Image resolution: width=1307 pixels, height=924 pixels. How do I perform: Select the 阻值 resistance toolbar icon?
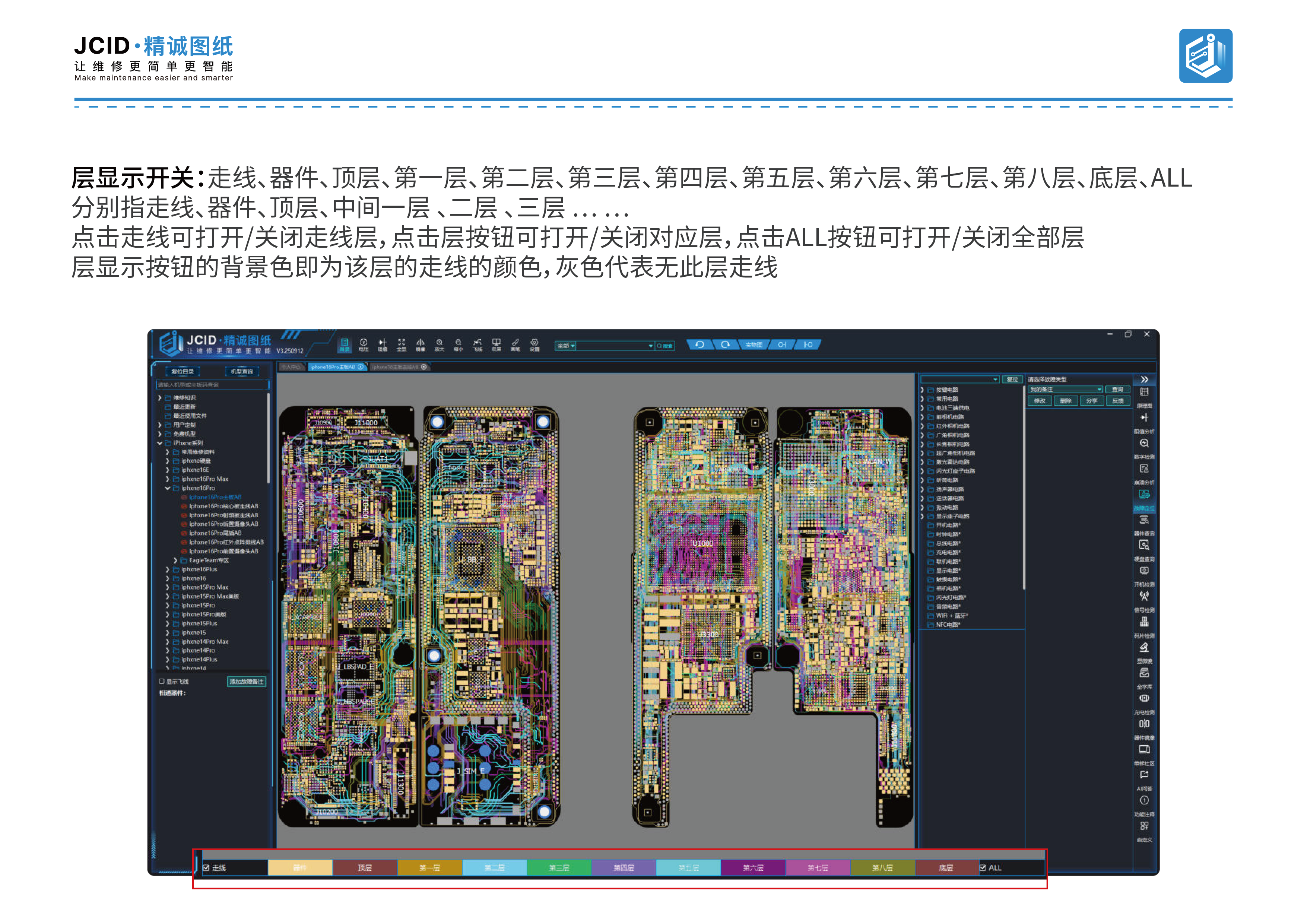pyautogui.click(x=383, y=344)
